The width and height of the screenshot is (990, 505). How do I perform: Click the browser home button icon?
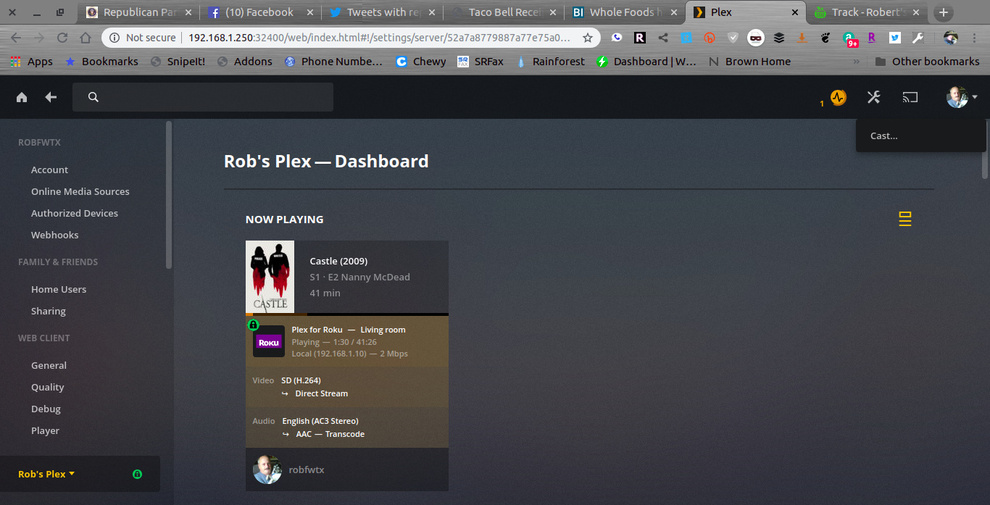85,37
